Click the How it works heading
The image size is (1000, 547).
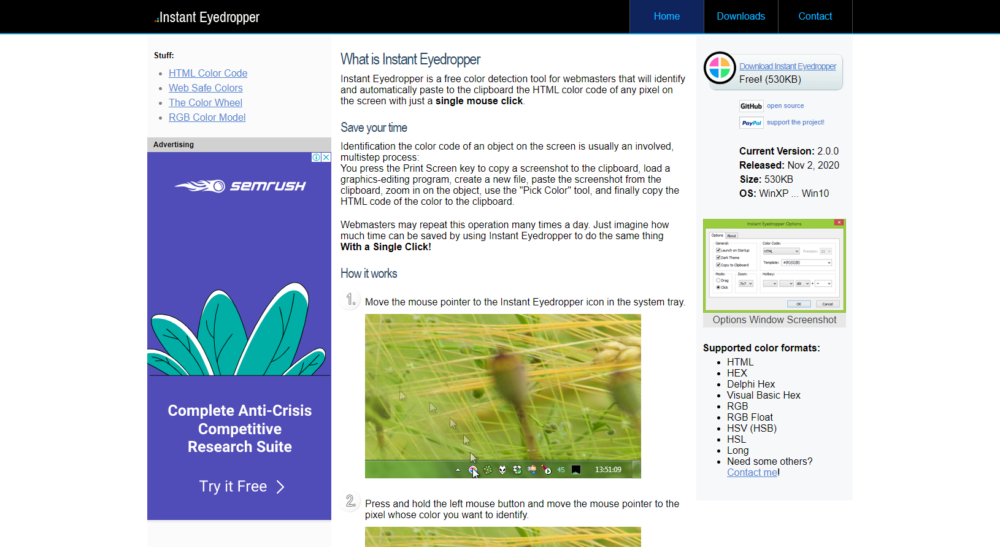tap(369, 274)
